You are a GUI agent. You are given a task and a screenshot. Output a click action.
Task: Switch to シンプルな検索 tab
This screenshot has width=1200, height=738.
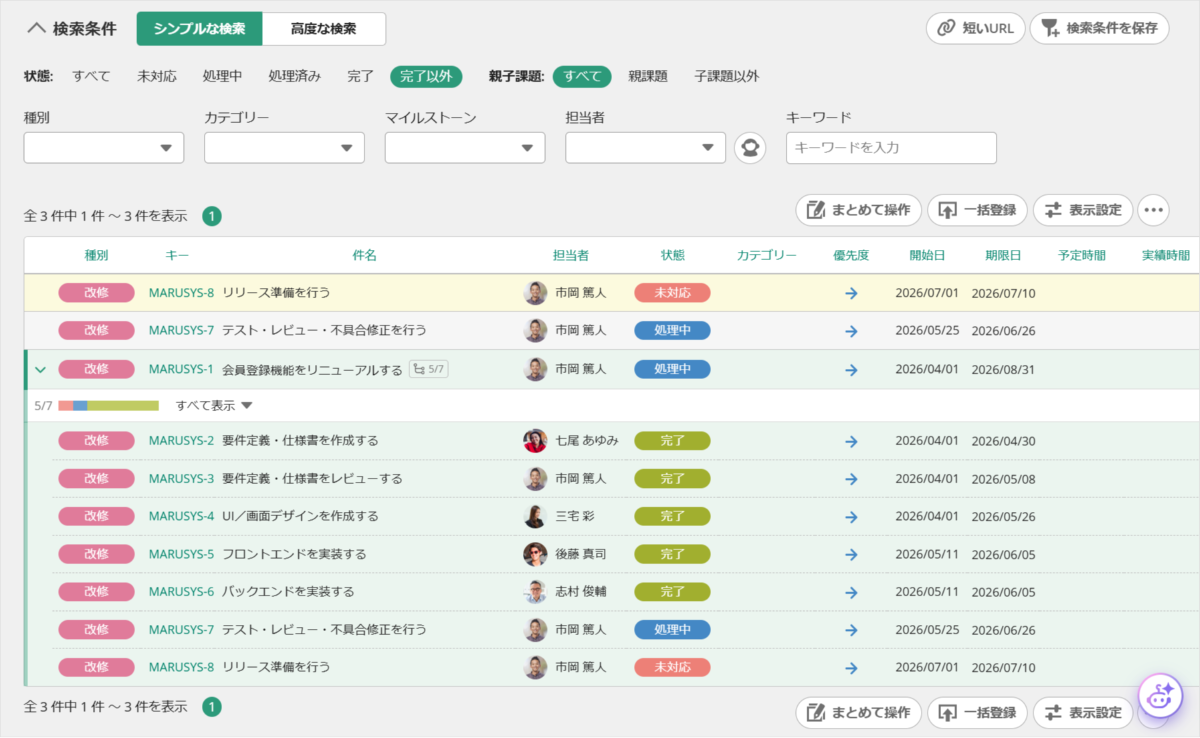(199, 29)
